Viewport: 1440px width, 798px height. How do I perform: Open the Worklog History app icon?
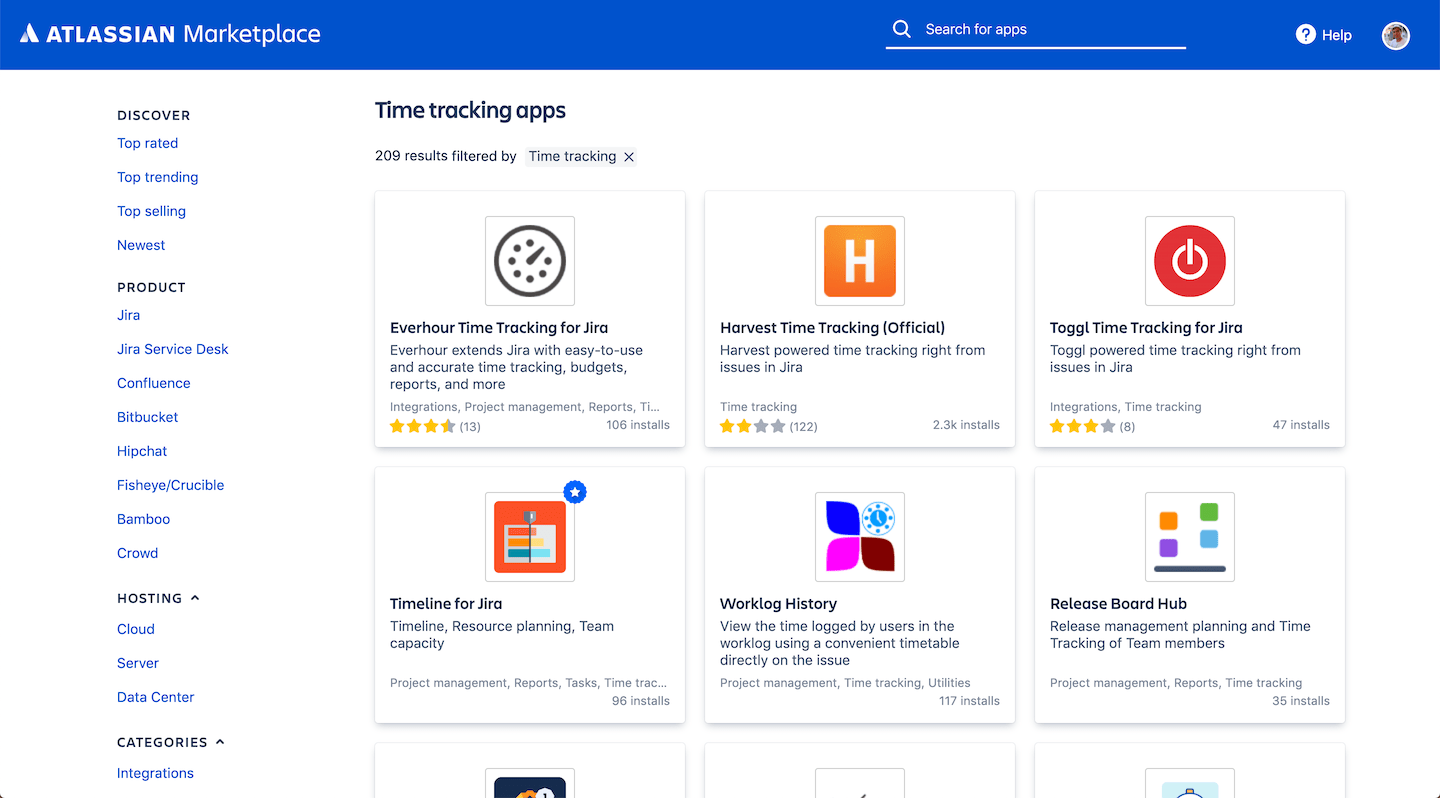pyautogui.click(x=860, y=537)
